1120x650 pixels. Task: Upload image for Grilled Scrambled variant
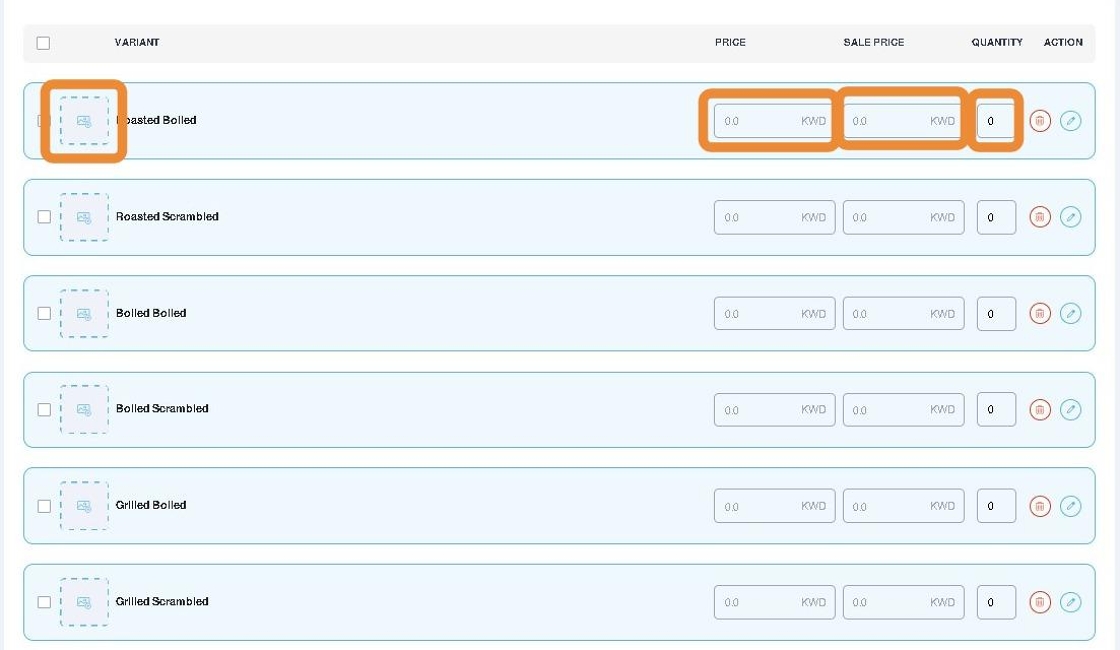click(84, 602)
